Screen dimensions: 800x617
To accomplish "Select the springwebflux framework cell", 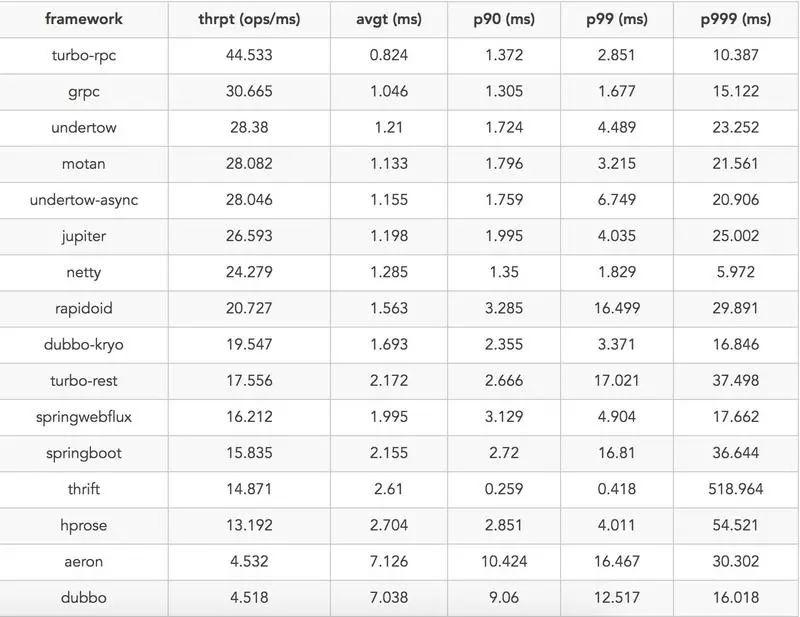I will 84,417.
